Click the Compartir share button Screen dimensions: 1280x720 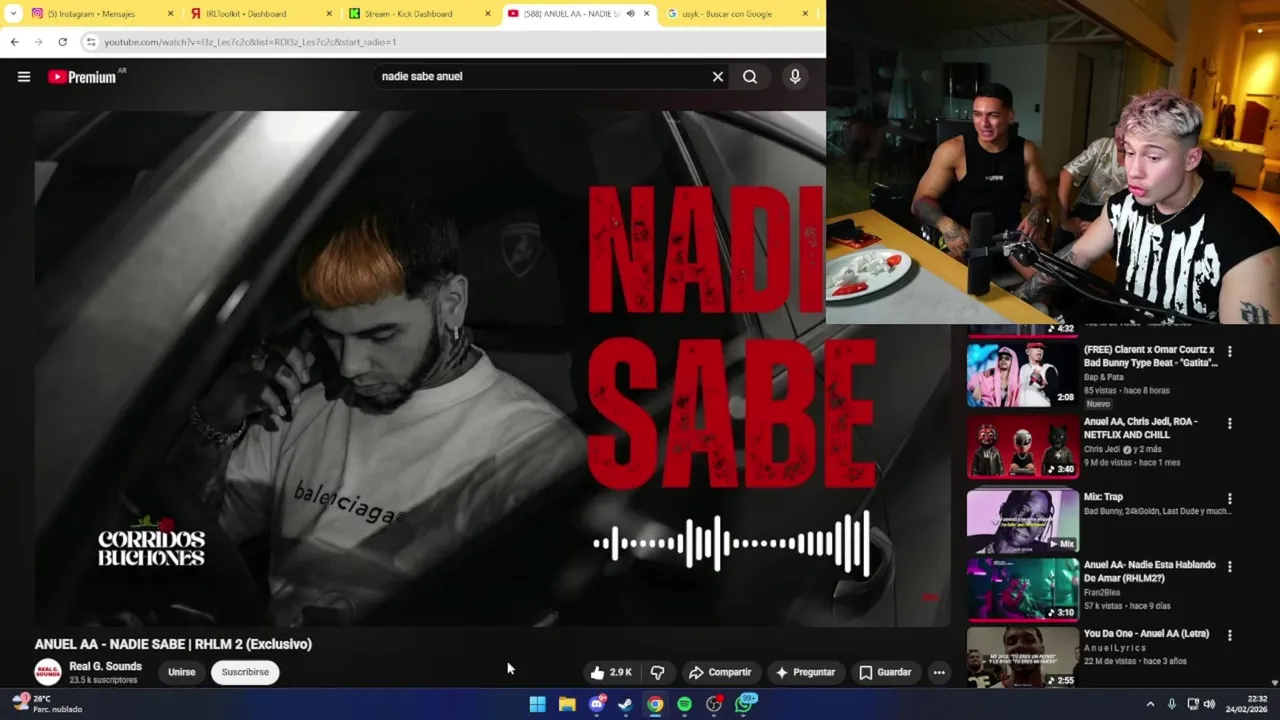[720, 673]
